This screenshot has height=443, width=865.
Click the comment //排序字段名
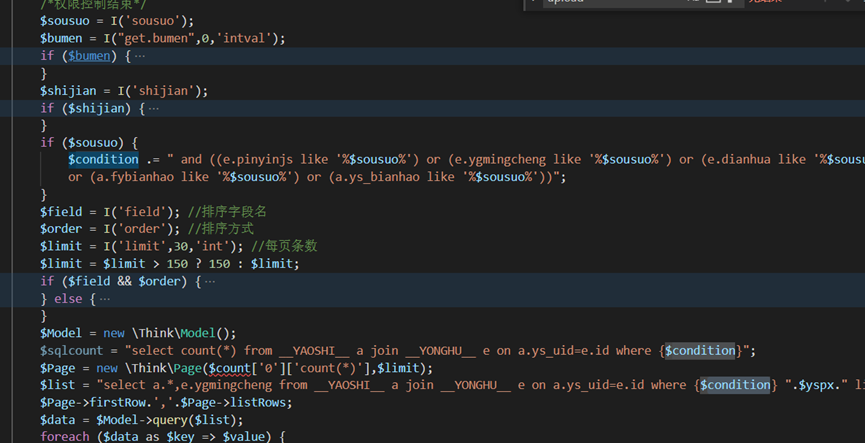(227, 212)
